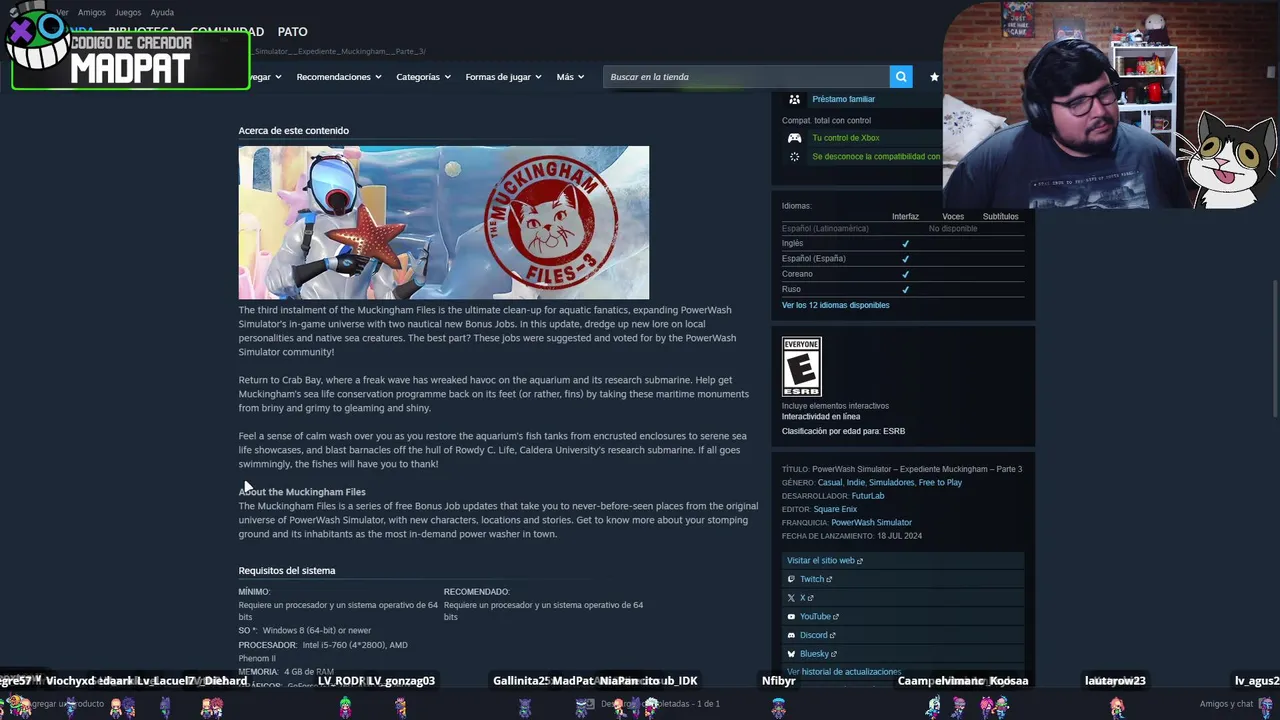Image resolution: width=1280 pixels, height=720 pixels.
Task: Expand Ver los 12 idiomas disponibles
Action: 835,305
